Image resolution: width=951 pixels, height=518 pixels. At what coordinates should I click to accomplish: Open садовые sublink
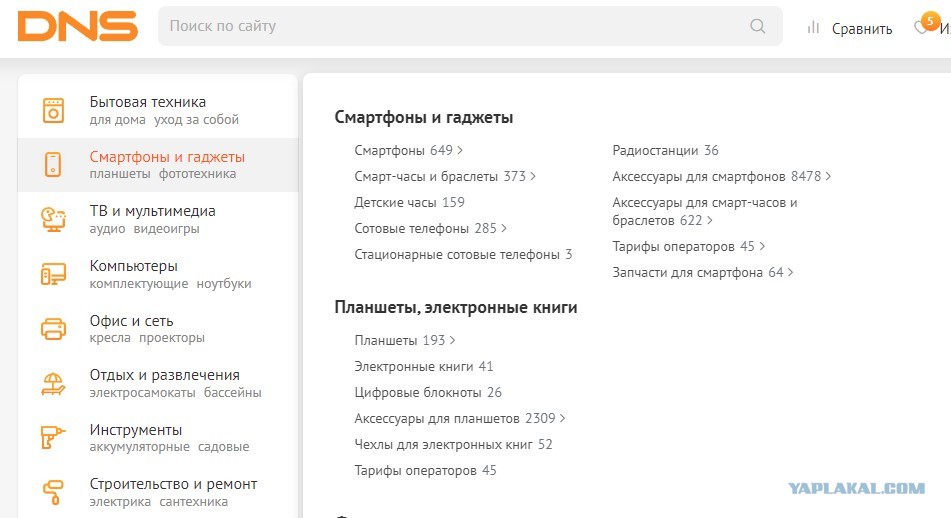(223, 446)
